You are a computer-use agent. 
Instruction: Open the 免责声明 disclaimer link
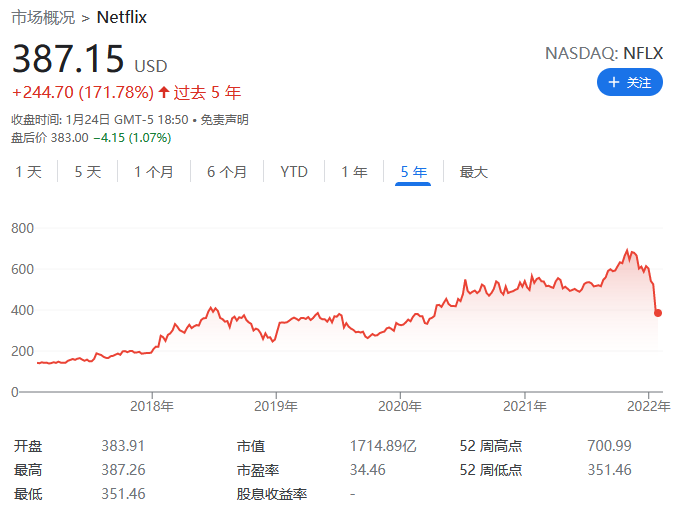click(224, 120)
